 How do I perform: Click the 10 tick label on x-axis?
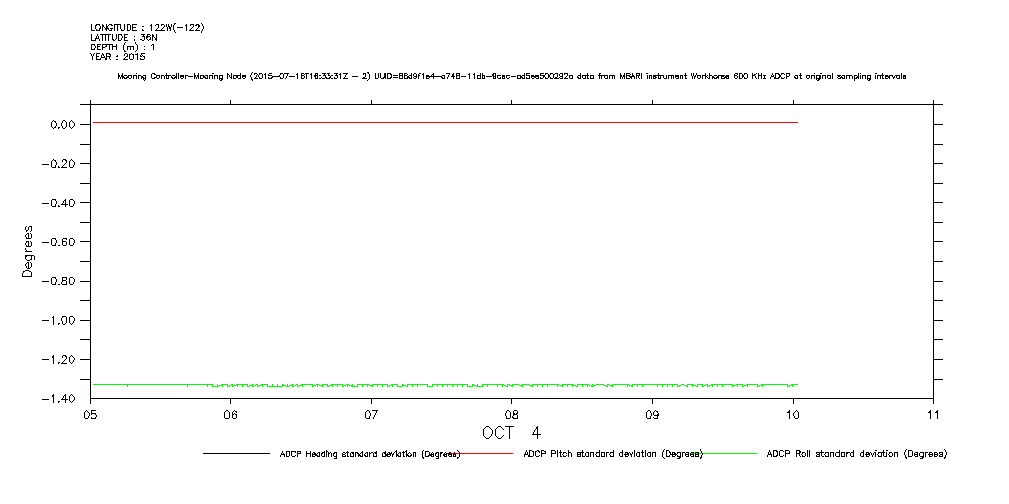click(x=792, y=414)
